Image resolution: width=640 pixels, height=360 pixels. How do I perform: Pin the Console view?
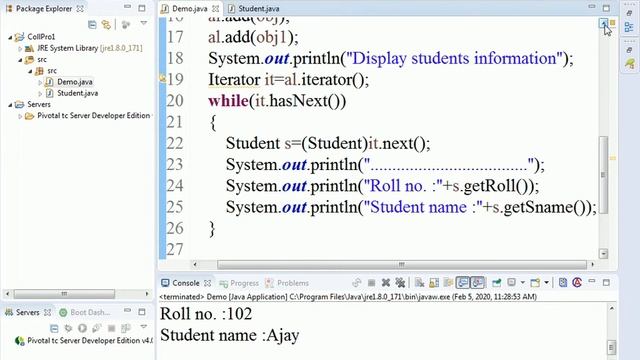point(497,282)
